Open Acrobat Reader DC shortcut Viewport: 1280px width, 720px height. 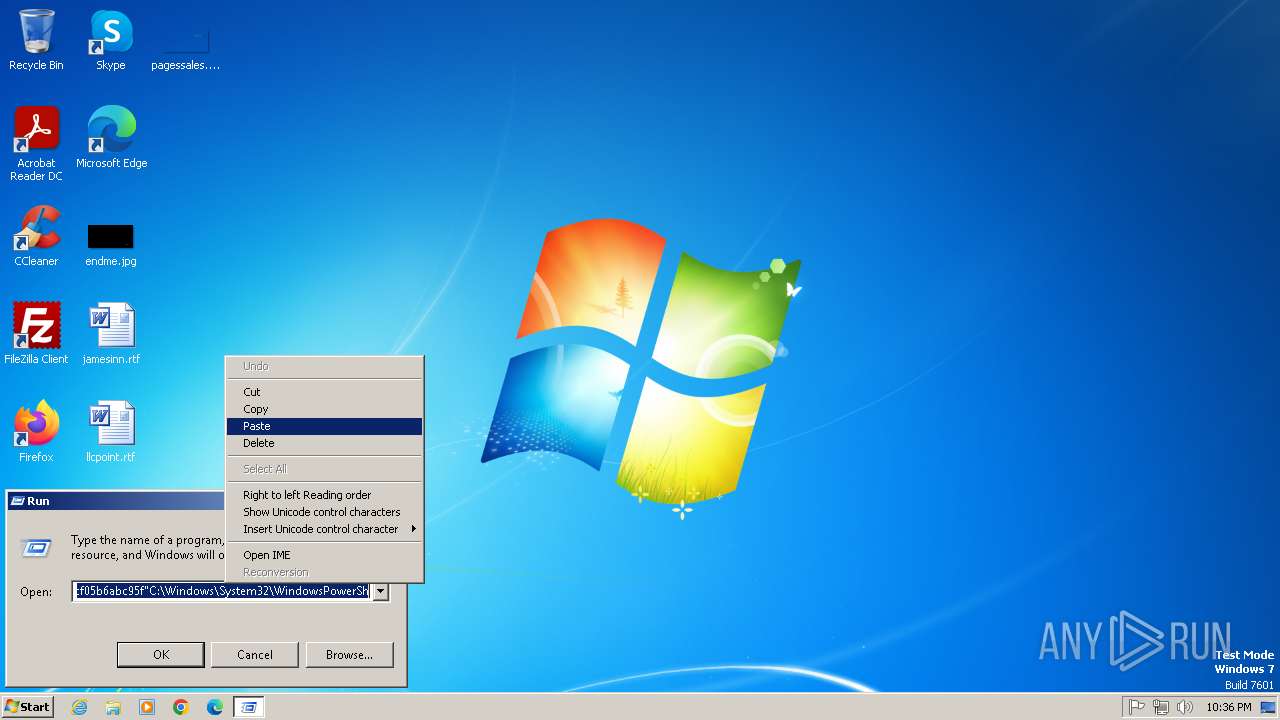pyautogui.click(x=36, y=144)
